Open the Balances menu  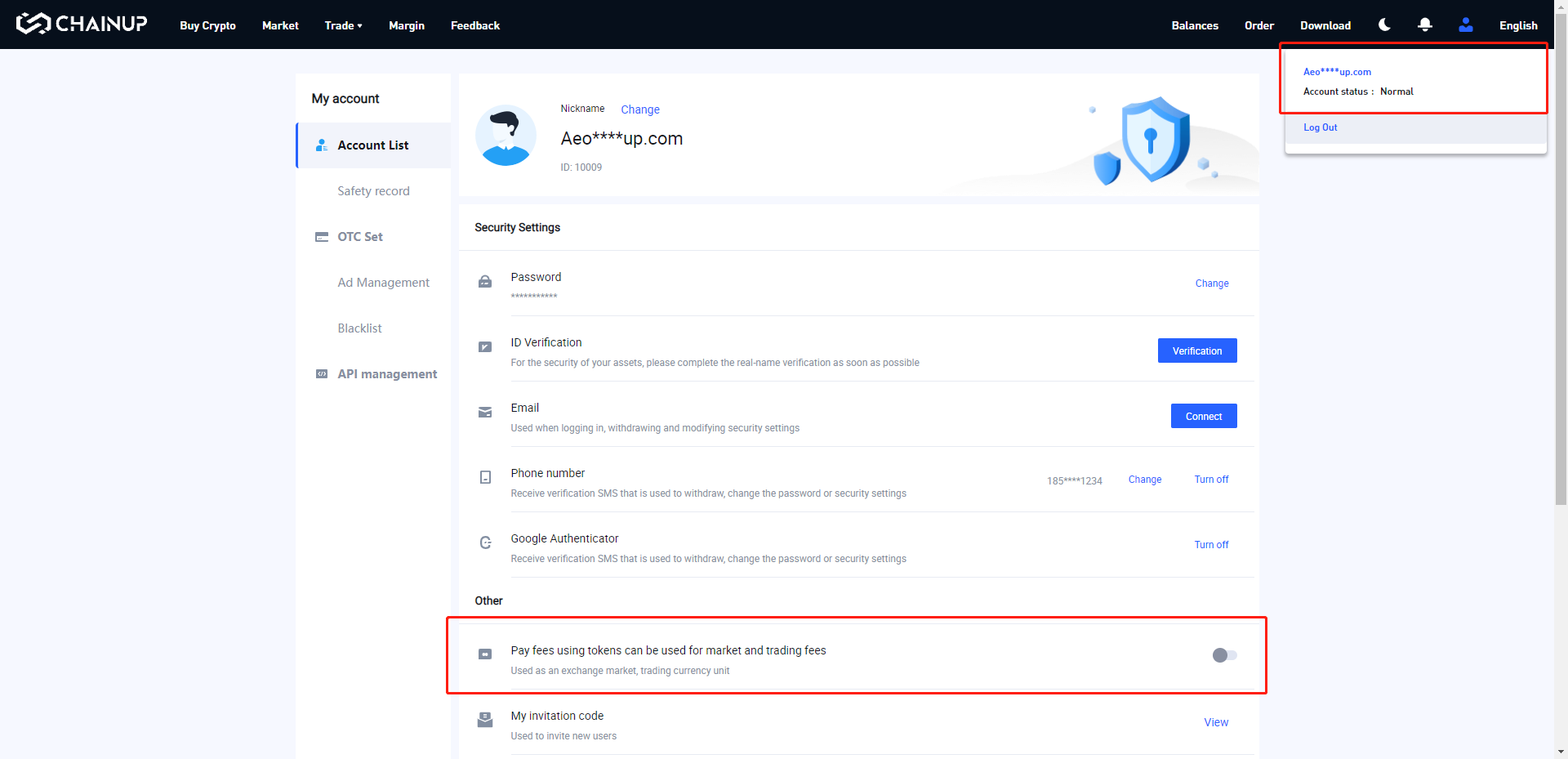[x=1195, y=25]
